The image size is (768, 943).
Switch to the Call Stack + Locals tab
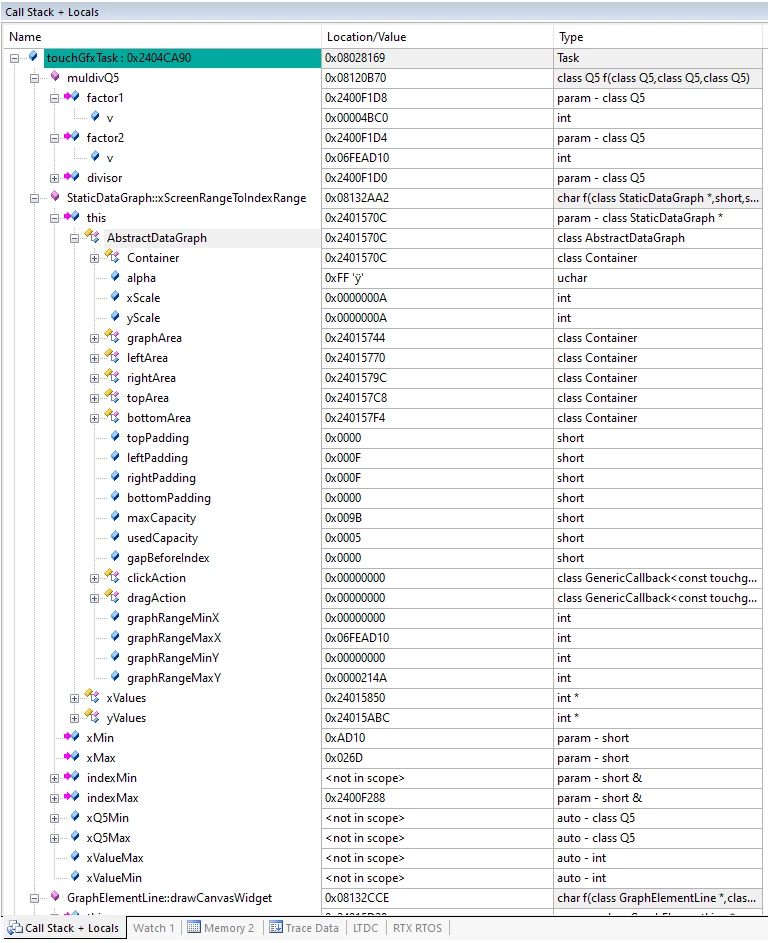64,928
